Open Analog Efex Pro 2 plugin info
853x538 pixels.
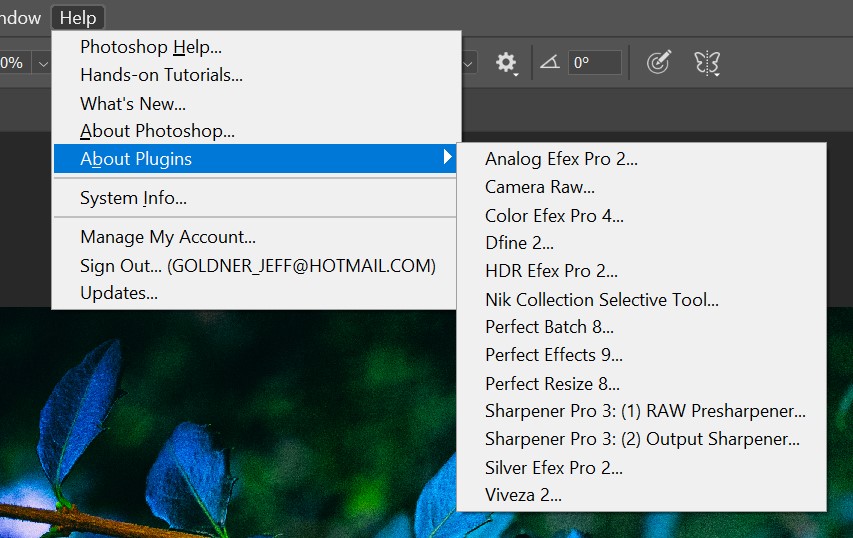641,159
